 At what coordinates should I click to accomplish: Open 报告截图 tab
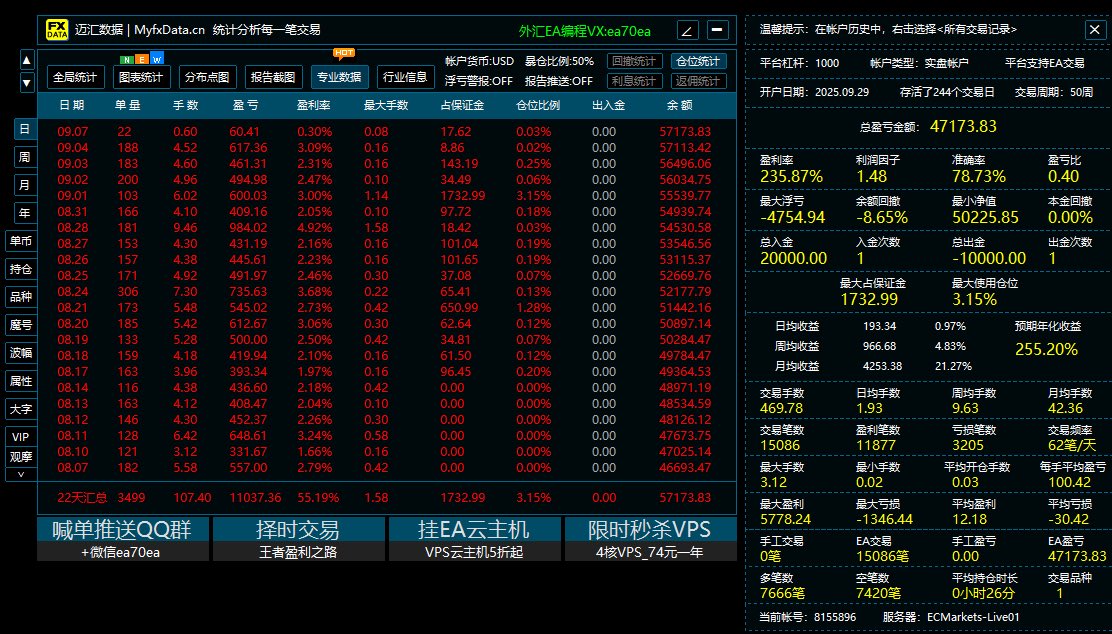tap(273, 77)
